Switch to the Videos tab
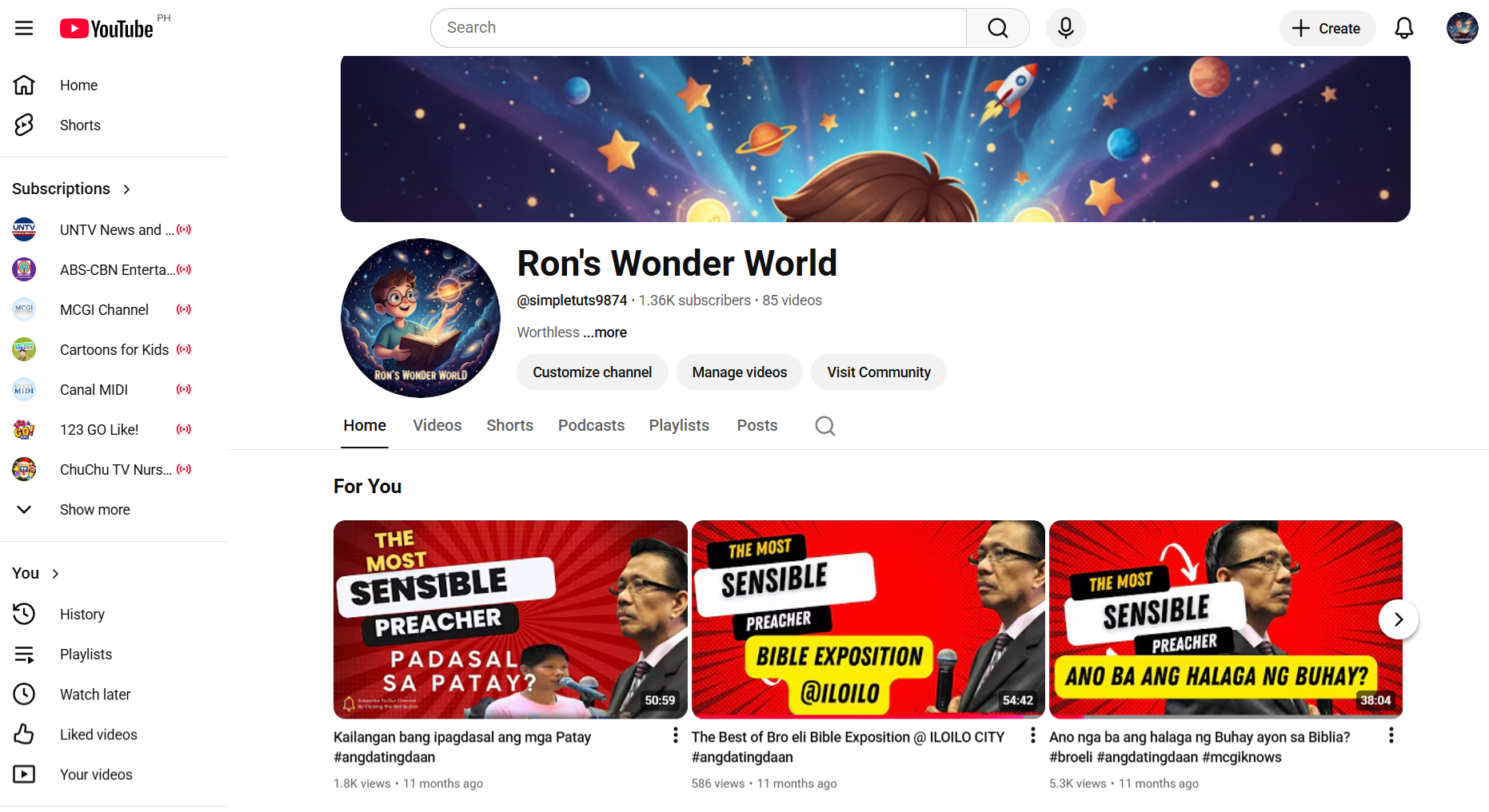Viewport: 1489px width, 812px height. tap(437, 426)
